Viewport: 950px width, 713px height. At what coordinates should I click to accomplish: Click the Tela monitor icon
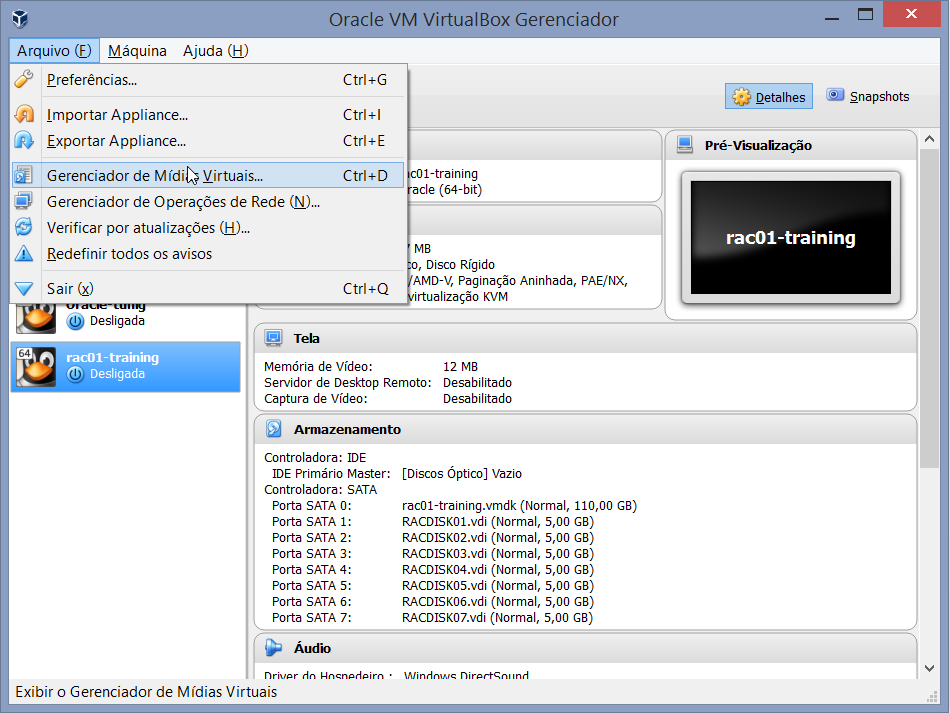(273, 338)
